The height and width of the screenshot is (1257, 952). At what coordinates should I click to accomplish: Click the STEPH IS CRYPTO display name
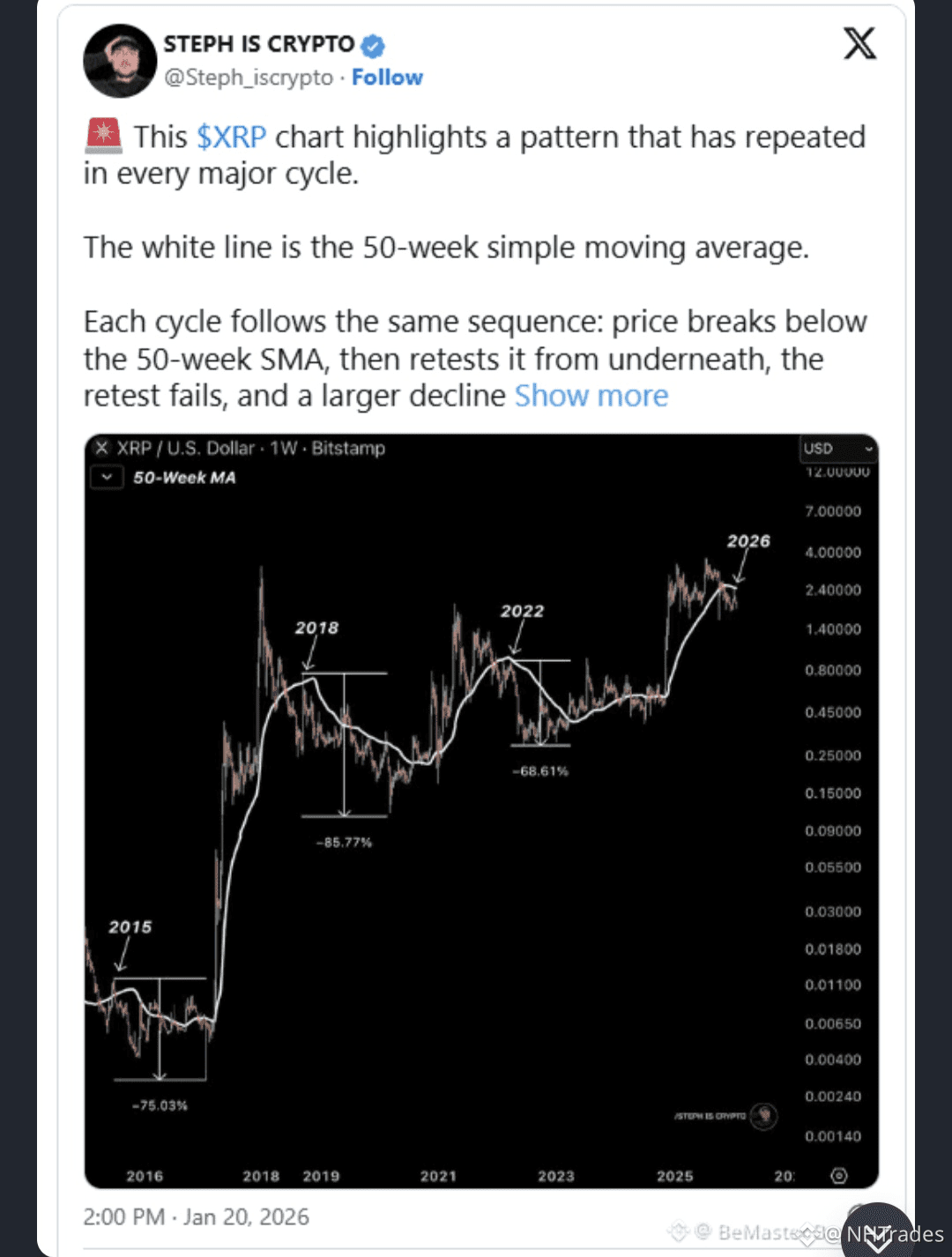point(259,44)
